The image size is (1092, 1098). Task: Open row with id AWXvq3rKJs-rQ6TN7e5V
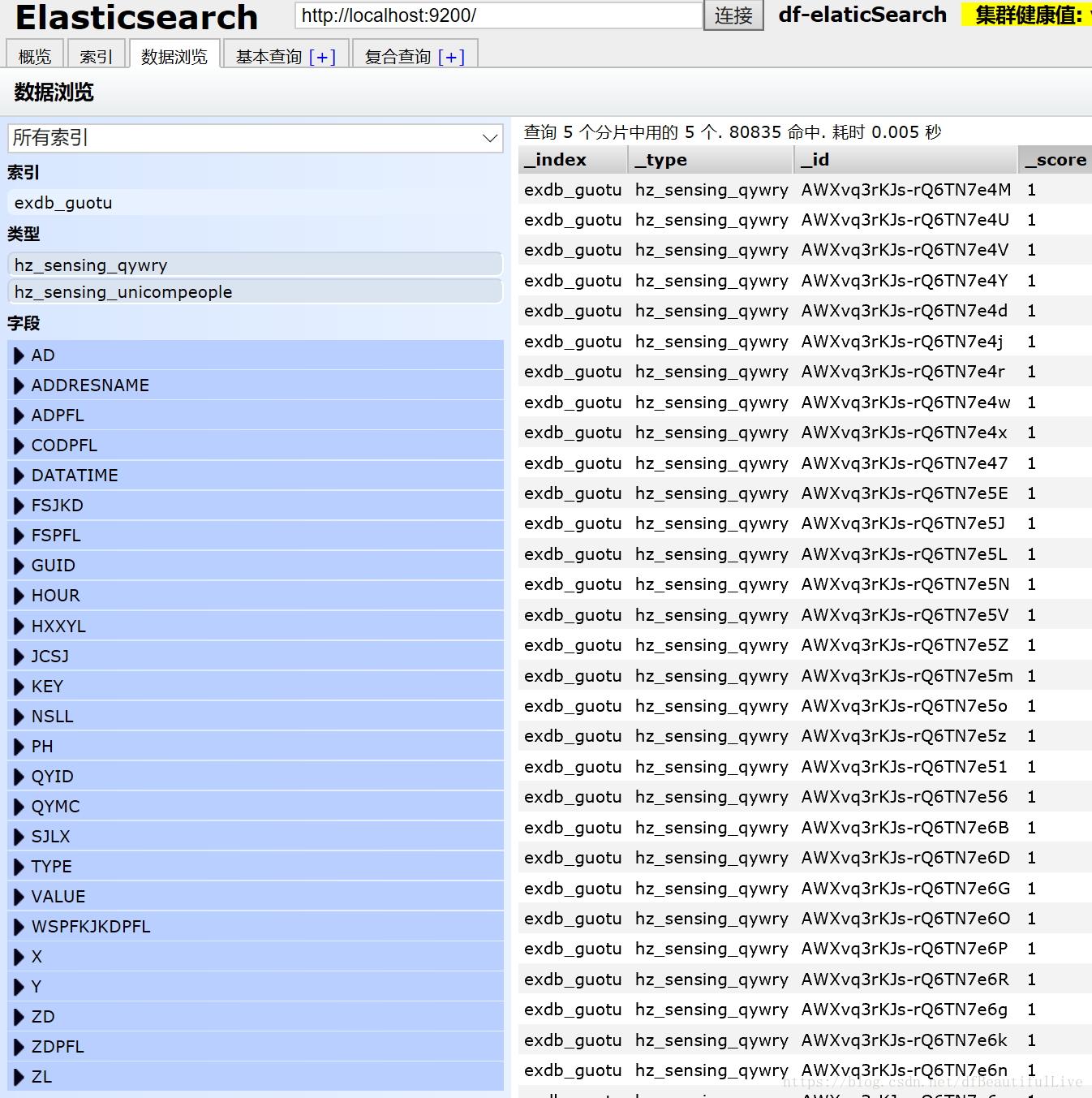point(805,614)
